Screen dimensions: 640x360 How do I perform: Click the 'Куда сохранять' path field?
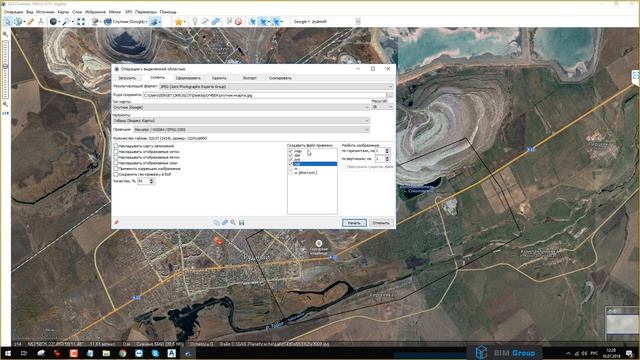click(x=264, y=95)
